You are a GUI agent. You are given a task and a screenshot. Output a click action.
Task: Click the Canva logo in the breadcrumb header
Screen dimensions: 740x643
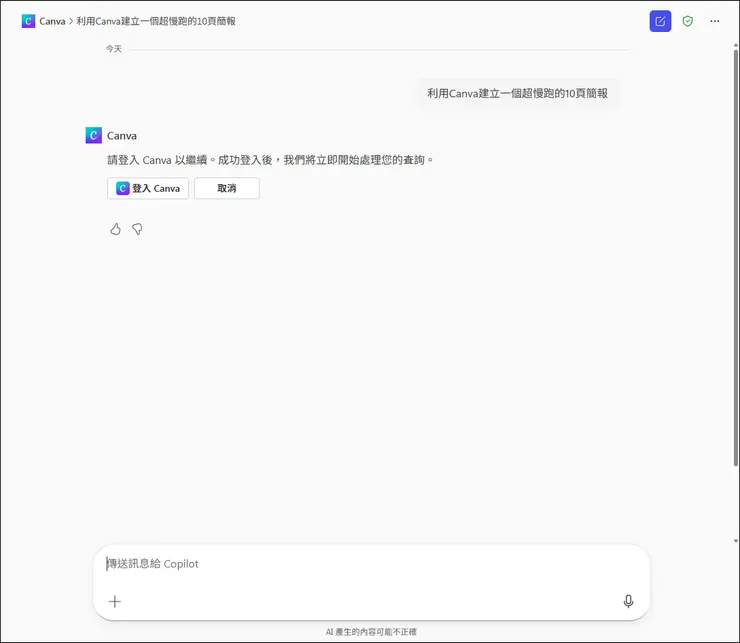coord(28,21)
